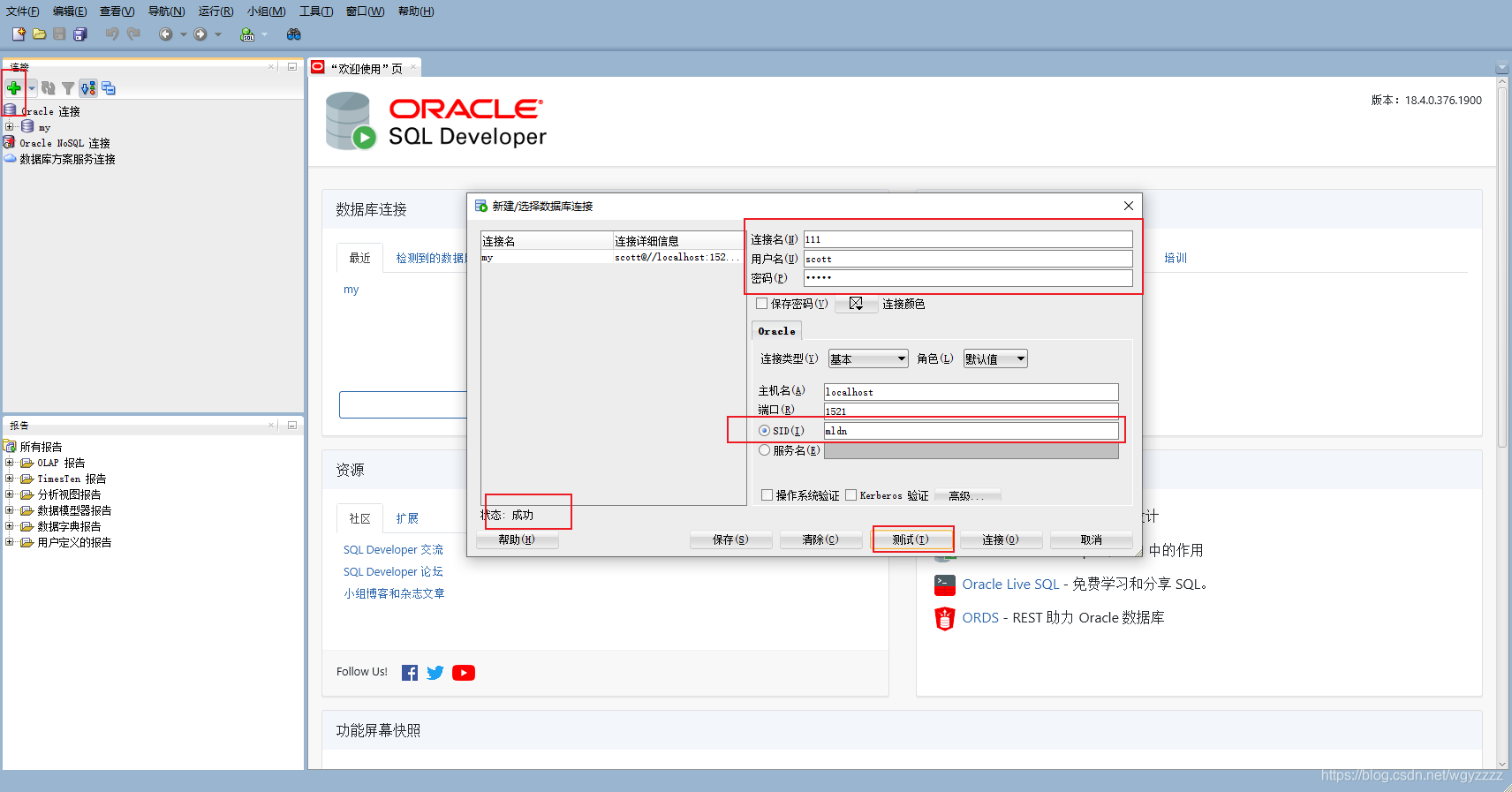Select the 服务名 radio button
Viewport: 1512px width, 792px height.
pos(764,450)
